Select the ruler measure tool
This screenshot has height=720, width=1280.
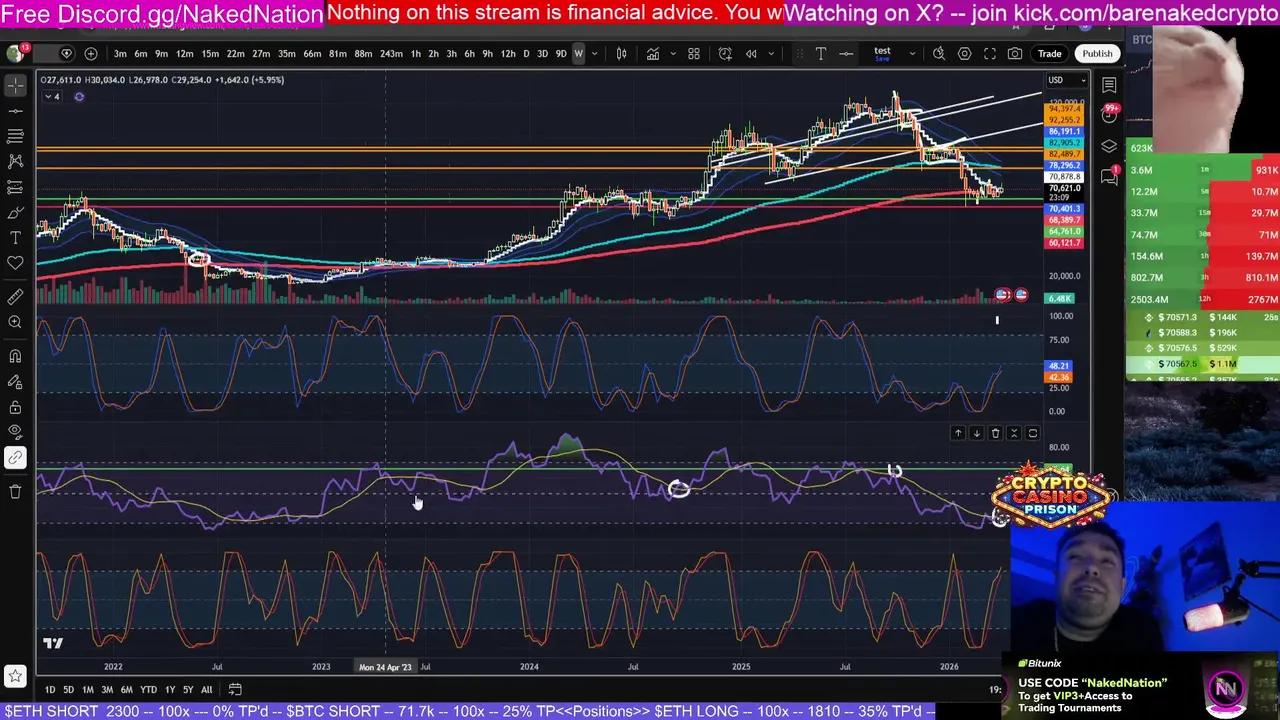click(x=15, y=297)
